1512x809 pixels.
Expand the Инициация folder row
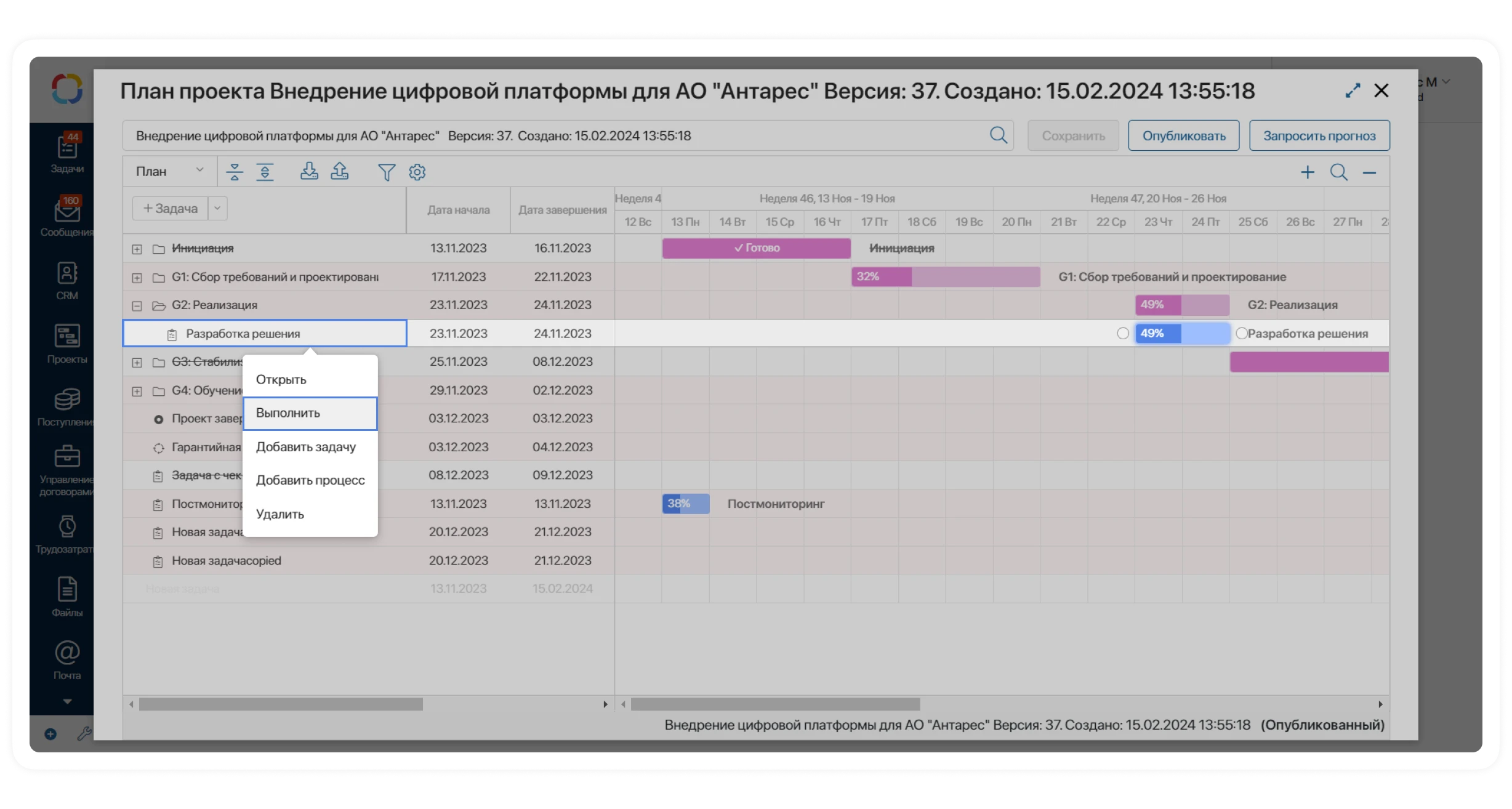tap(137, 249)
